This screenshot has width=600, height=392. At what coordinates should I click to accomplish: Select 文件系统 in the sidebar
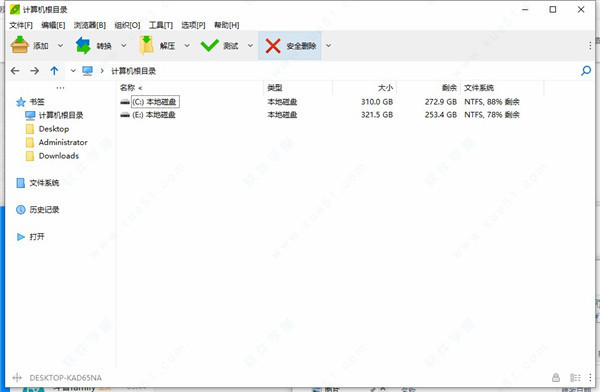pyautogui.click(x=38, y=183)
